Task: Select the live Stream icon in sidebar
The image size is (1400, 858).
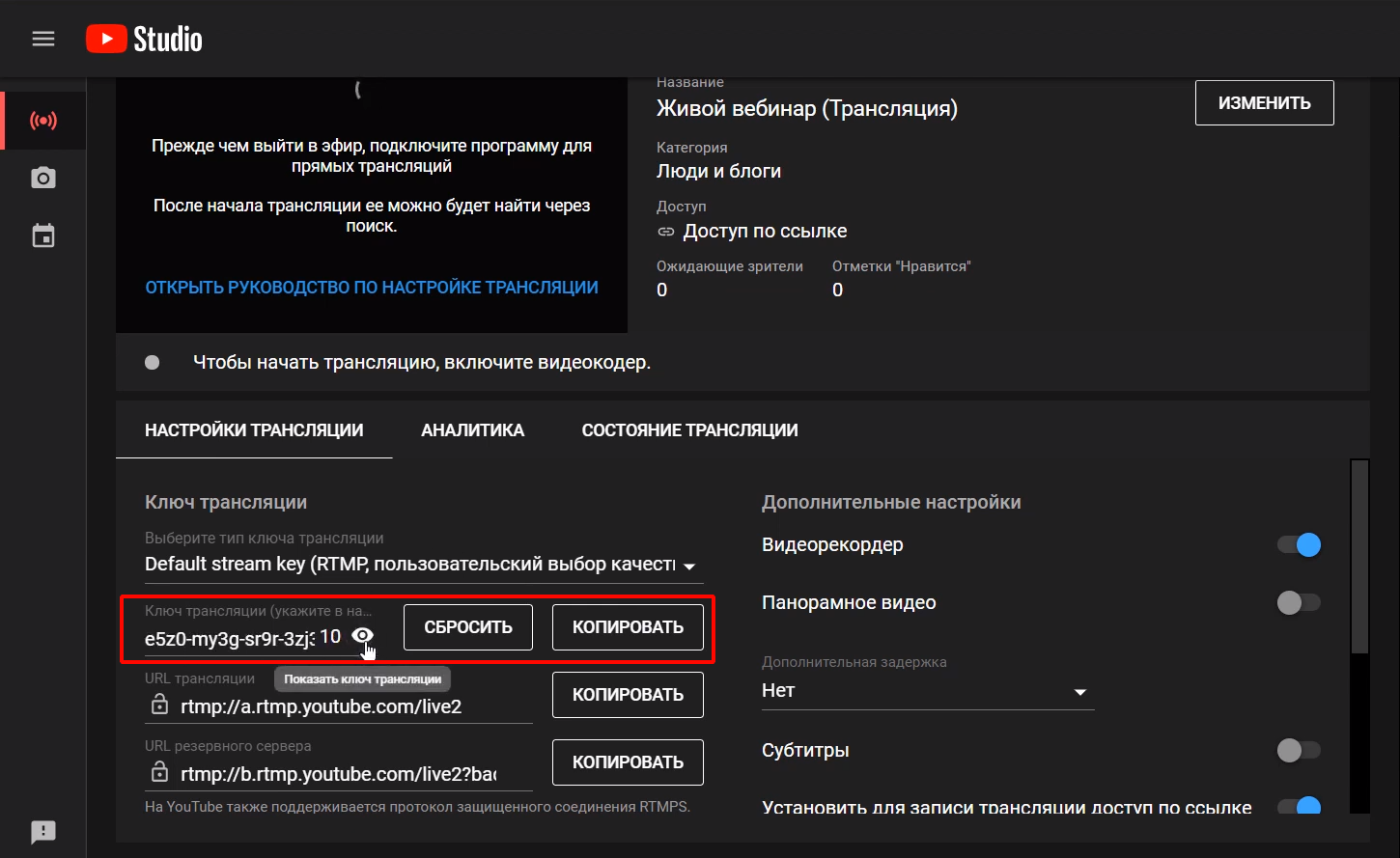Action: pyautogui.click(x=43, y=121)
